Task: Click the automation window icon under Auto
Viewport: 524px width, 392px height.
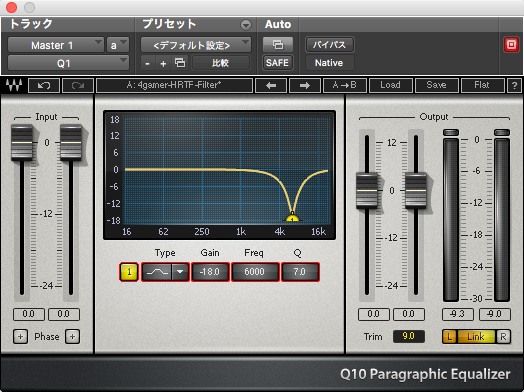Action: click(278, 44)
